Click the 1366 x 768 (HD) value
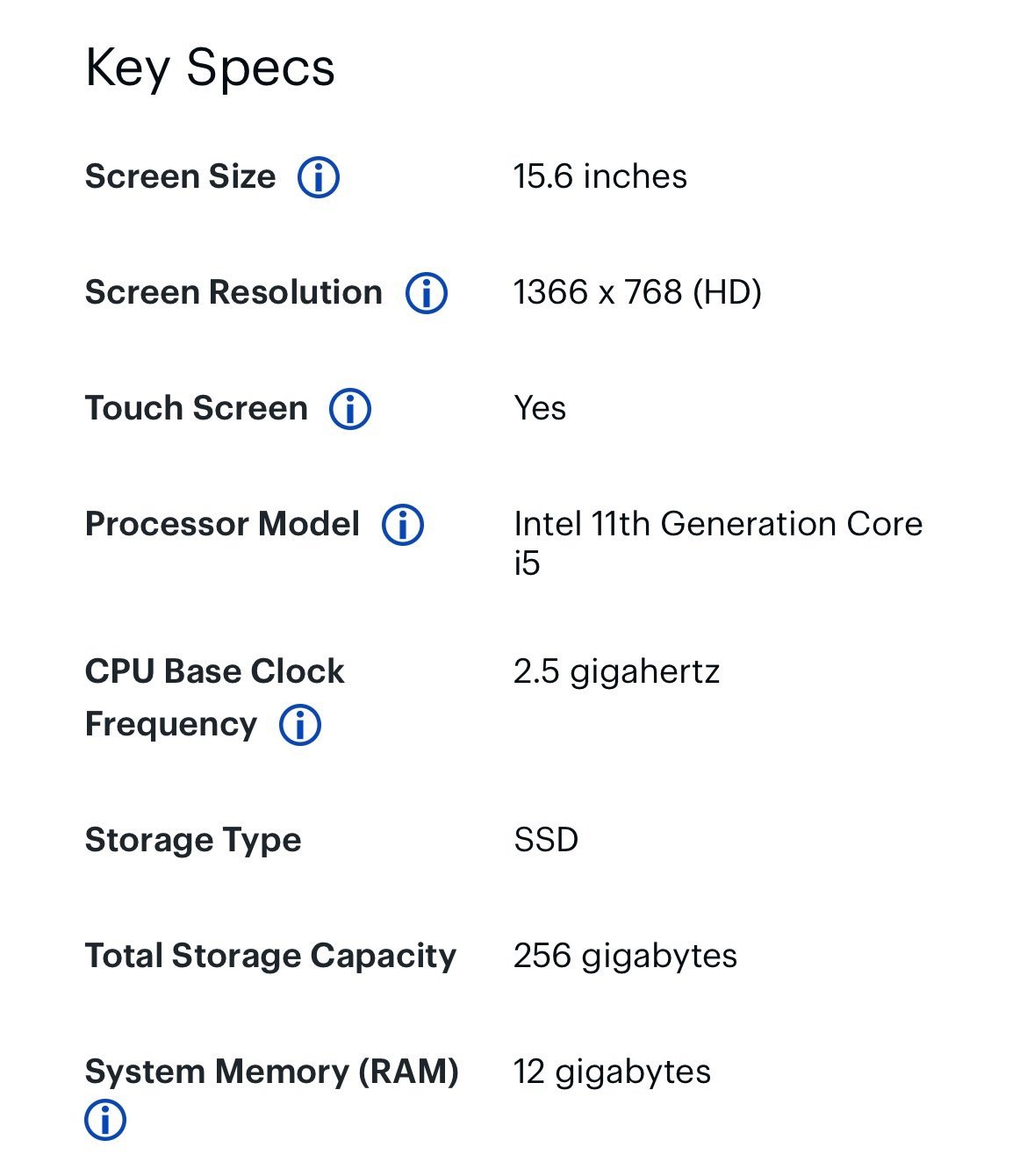Screen dimensions: 1027x1176 point(637,292)
